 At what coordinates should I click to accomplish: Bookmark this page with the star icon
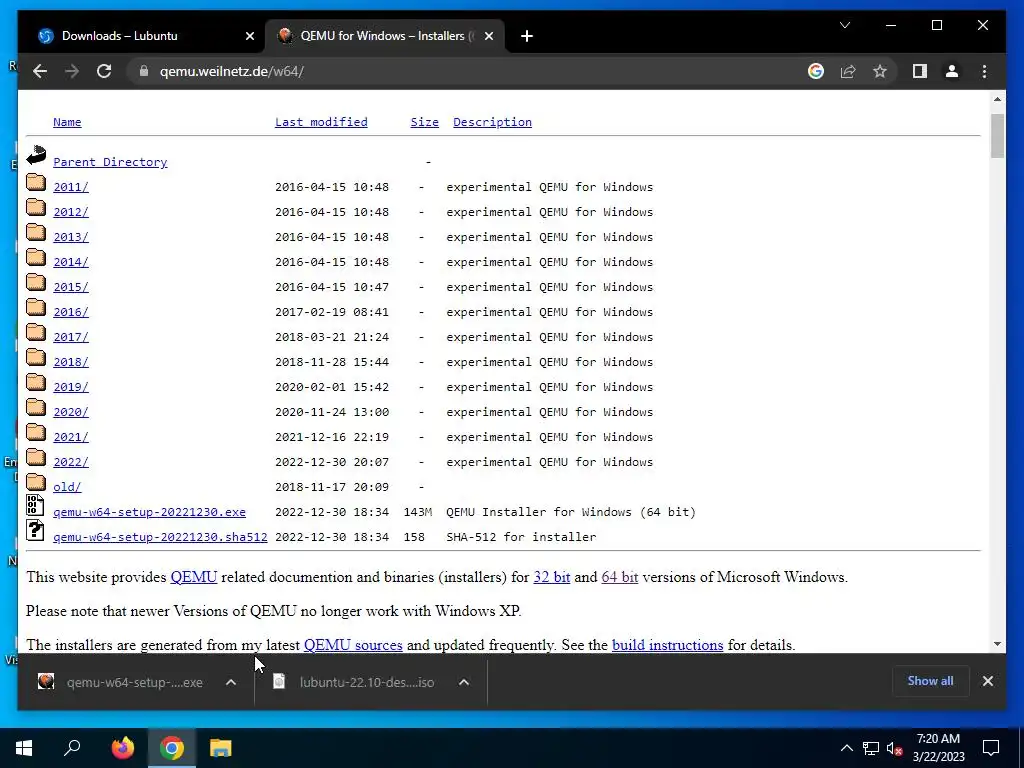pos(880,71)
